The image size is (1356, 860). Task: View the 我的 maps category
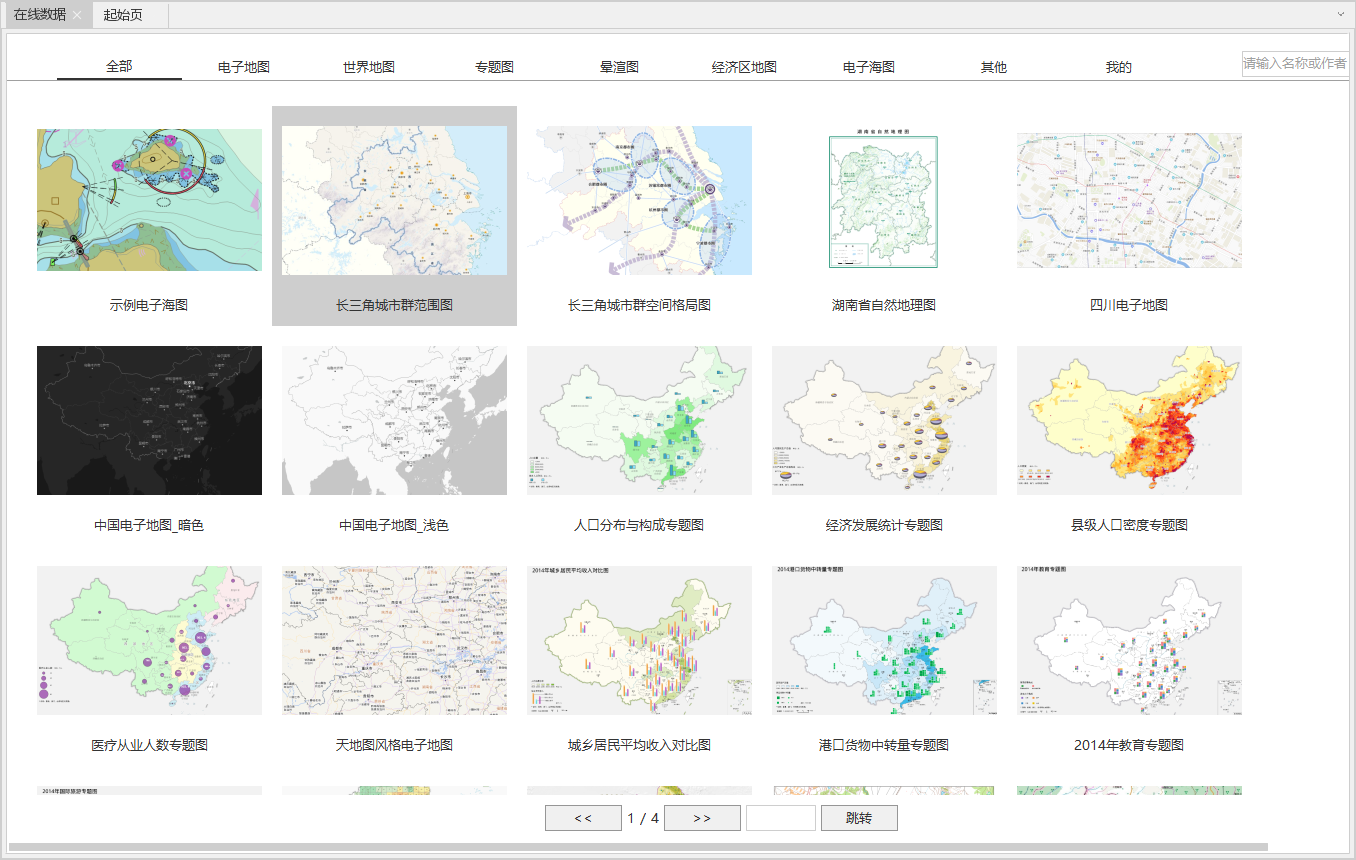1118,67
